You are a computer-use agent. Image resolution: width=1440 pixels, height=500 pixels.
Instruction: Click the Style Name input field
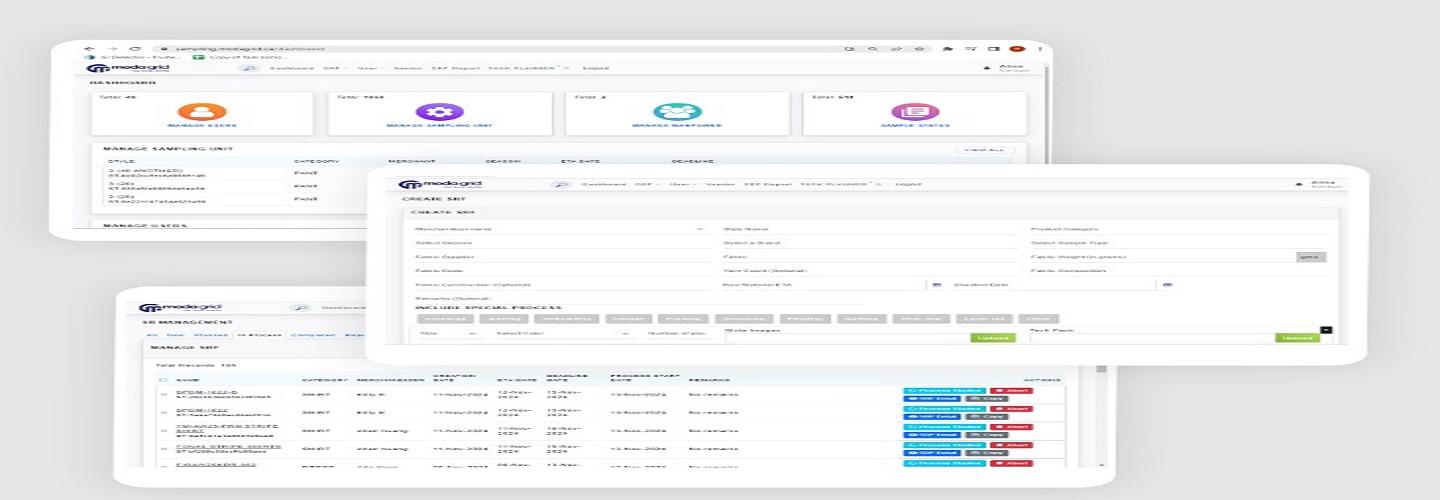[x=860, y=229]
